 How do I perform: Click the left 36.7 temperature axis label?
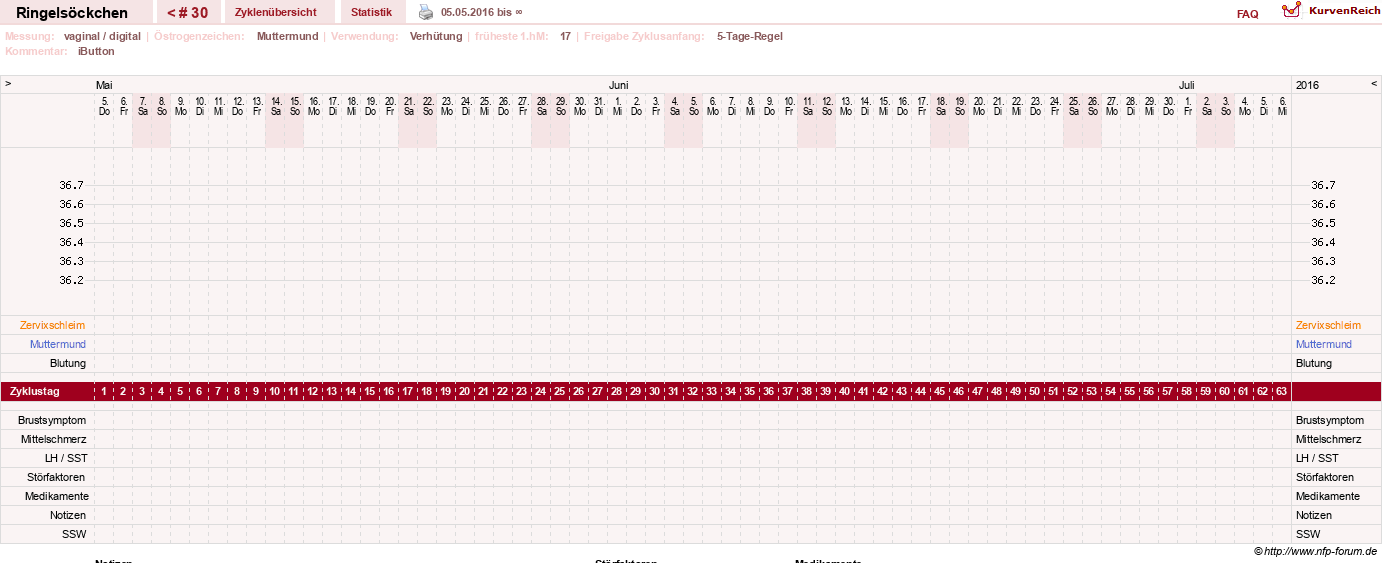(71, 185)
